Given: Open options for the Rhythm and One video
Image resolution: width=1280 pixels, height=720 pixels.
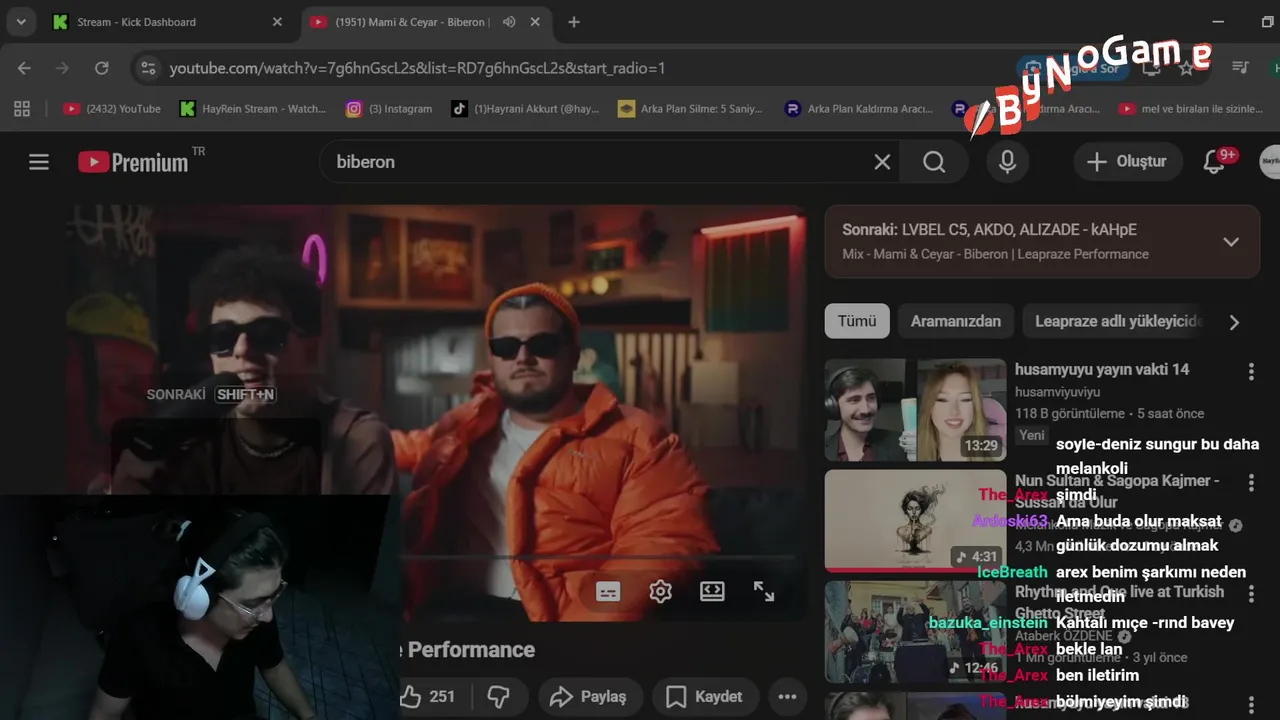Looking at the screenshot, I should click(1250, 594).
